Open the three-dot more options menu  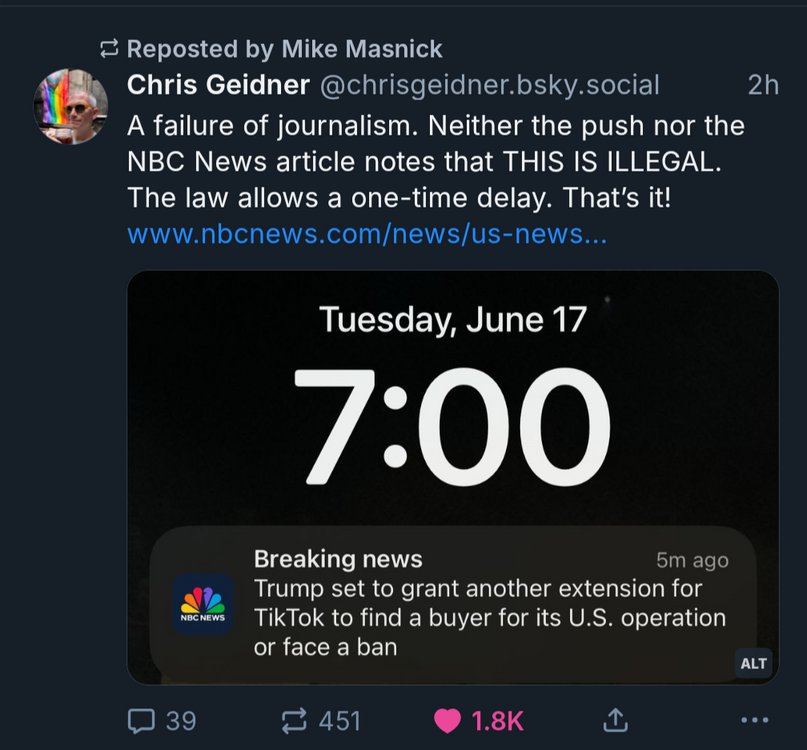pyautogui.click(x=754, y=720)
